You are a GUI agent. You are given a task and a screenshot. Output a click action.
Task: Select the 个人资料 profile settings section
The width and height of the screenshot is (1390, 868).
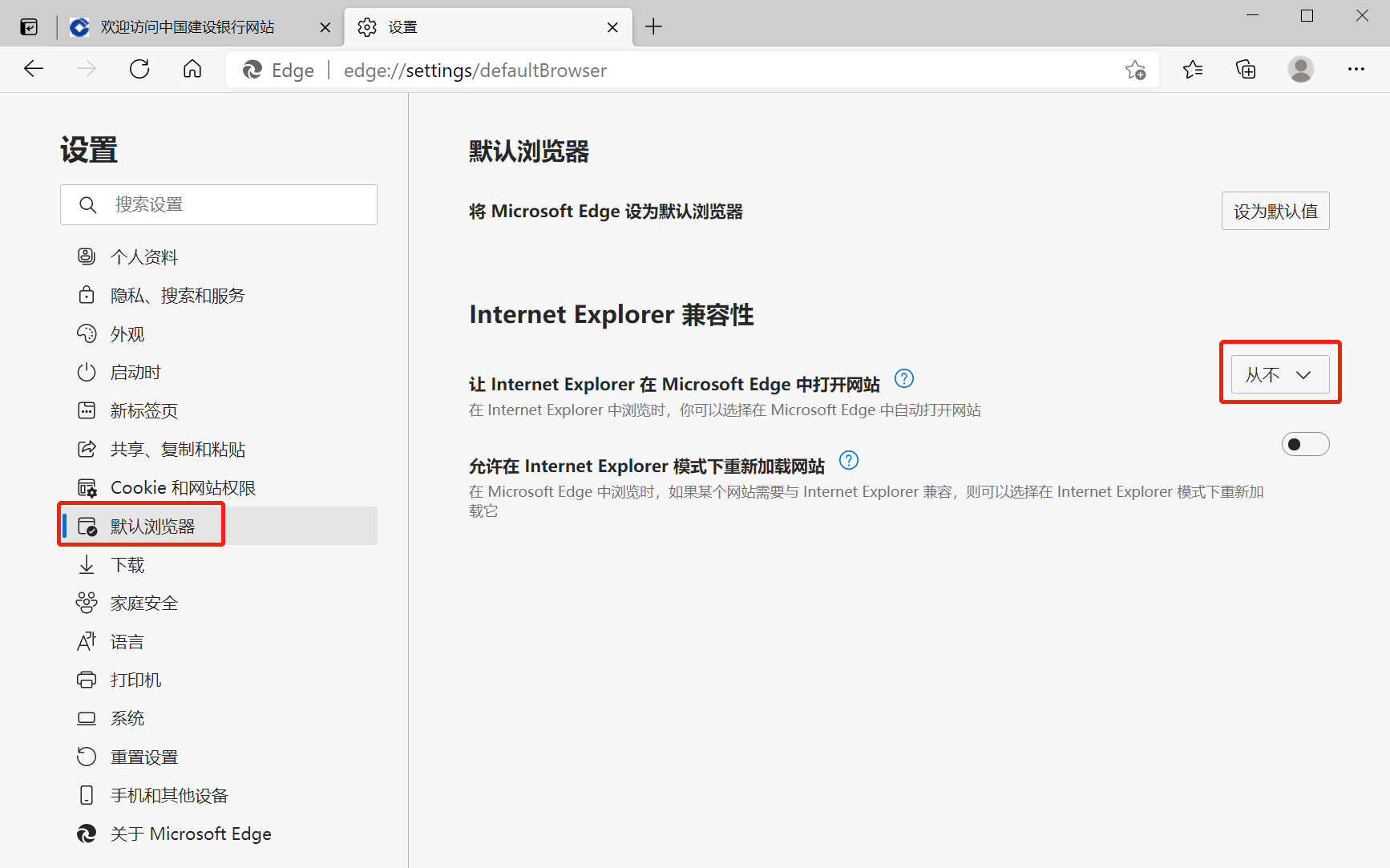[144, 256]
